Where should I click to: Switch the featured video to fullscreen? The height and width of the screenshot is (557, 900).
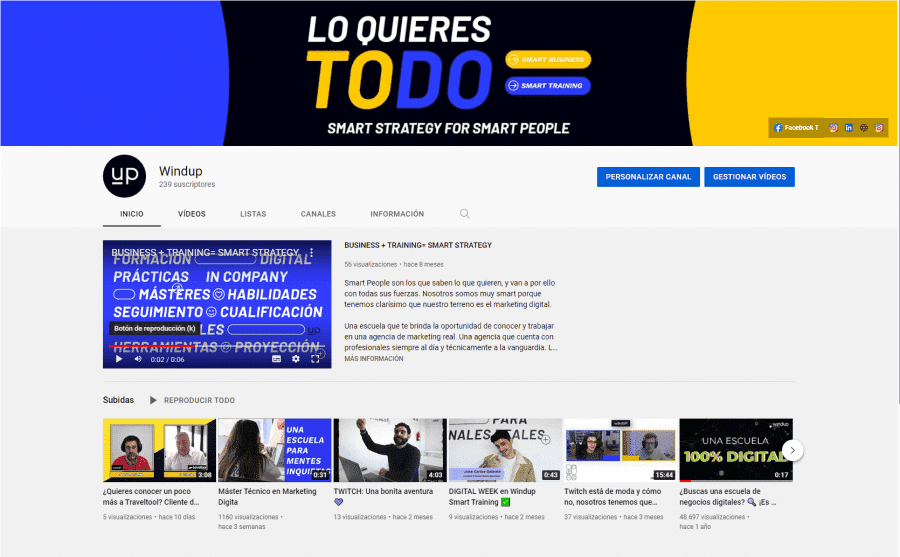click(x=315, y=359)
